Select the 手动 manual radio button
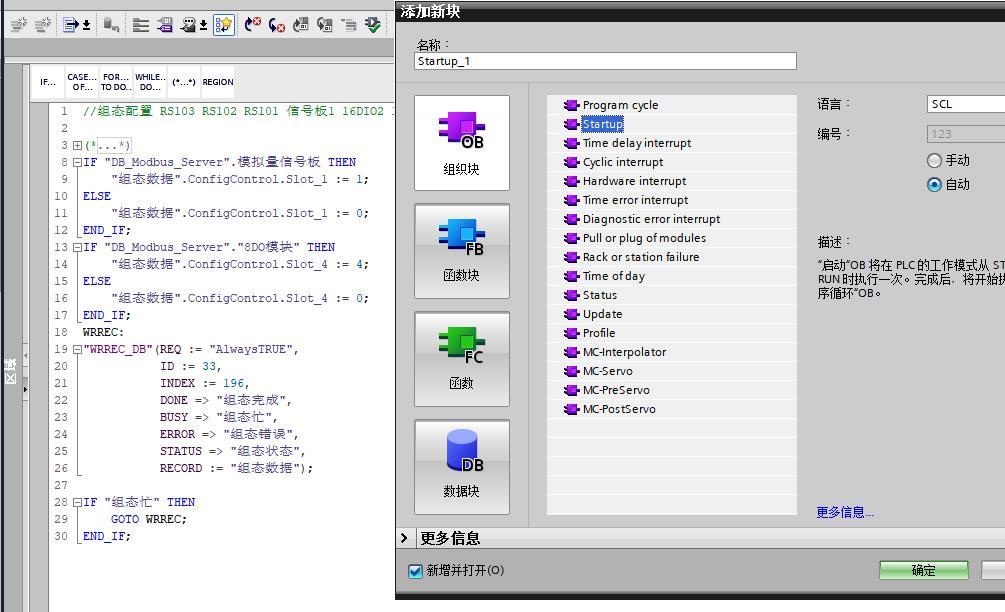This screenshot has width=1005, height=612. tap(934, 160)
